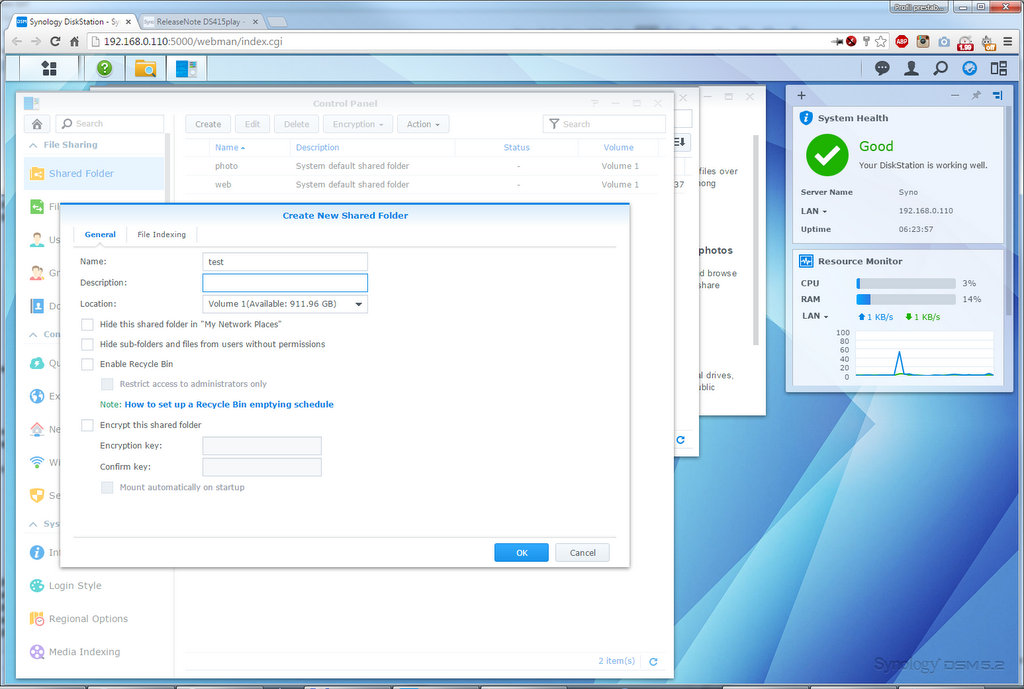Switch to the File Indexing tab
This screenshot has width=1024, height=689.
pos(161,234)
